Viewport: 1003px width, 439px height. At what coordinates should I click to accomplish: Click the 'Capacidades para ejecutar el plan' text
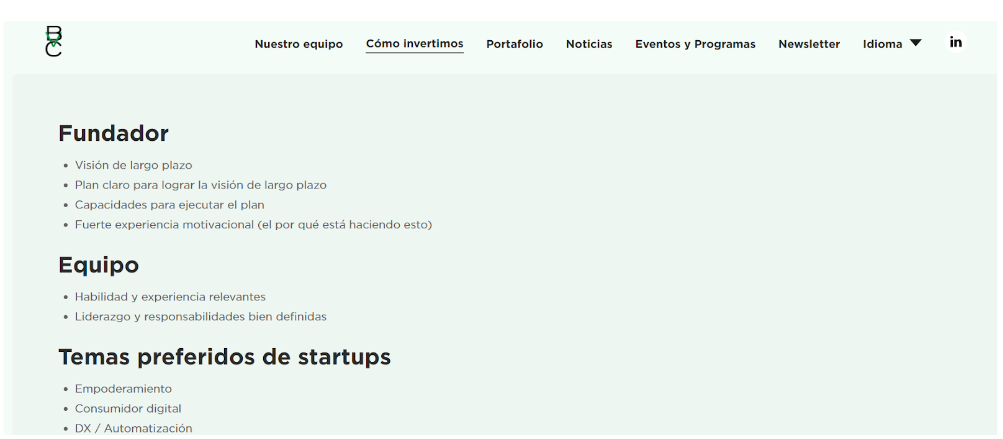pyautogui.click(x=169, y=205)
